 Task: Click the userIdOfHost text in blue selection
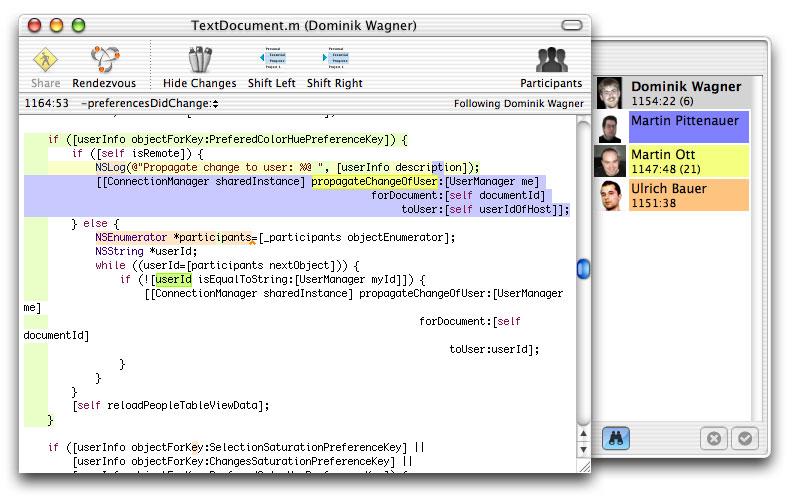[x=515, y=210]
